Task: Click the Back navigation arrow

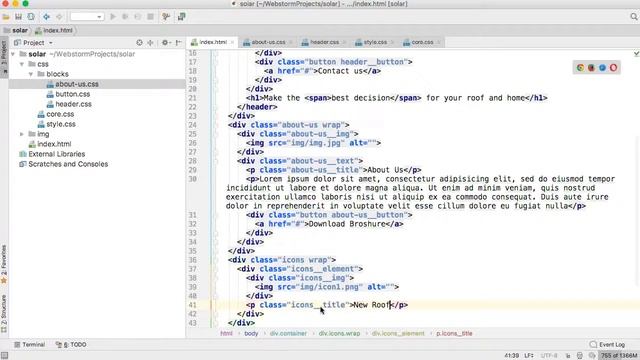Action: tap(47, 17)
